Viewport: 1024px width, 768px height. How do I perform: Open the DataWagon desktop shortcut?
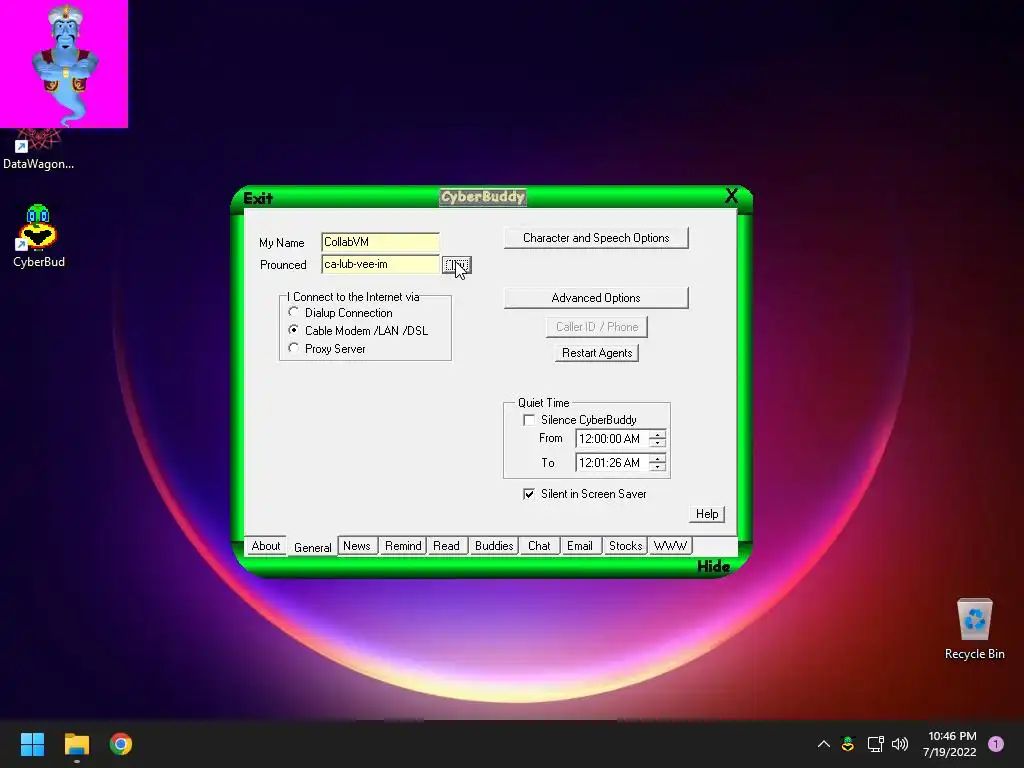tap(39, 150)
